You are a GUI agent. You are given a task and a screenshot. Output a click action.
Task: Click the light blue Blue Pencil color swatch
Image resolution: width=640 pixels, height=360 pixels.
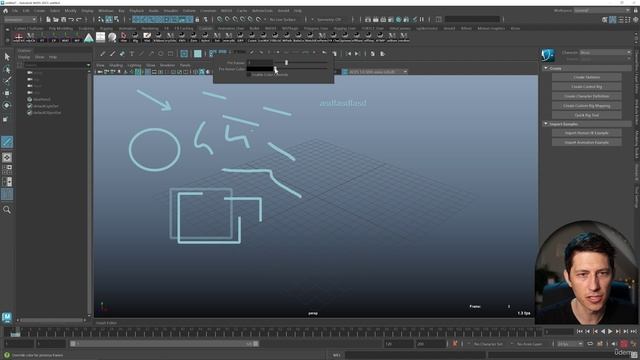pyautogui.click(x=198, y=53)
